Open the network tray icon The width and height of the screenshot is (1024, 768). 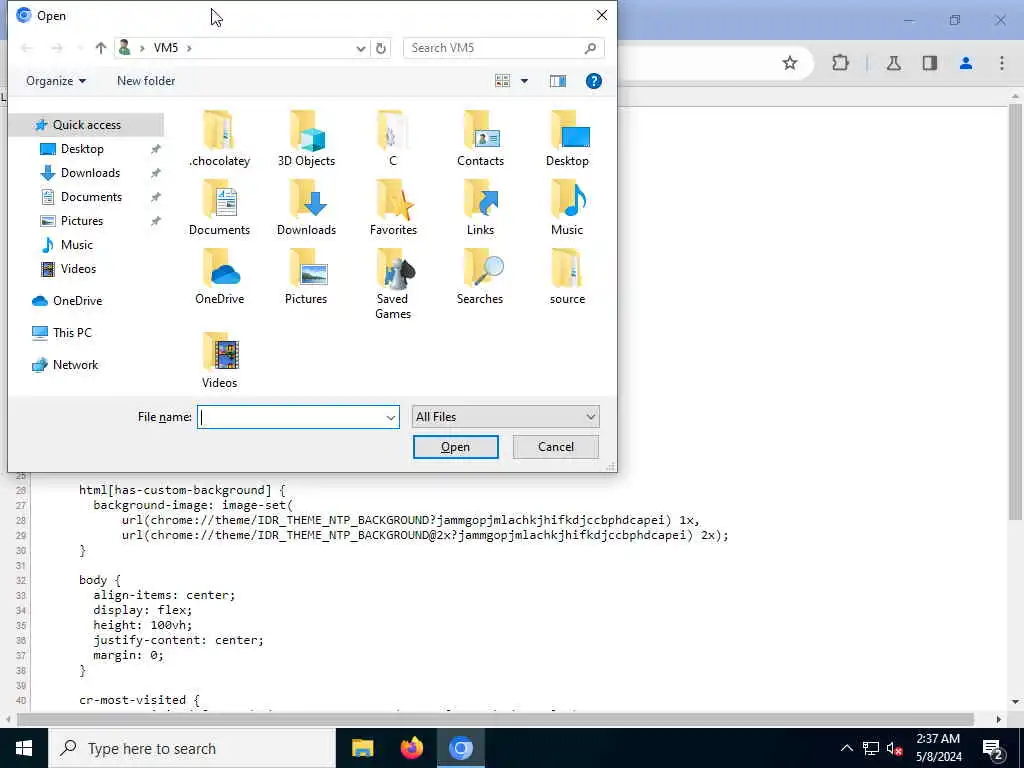871,748
